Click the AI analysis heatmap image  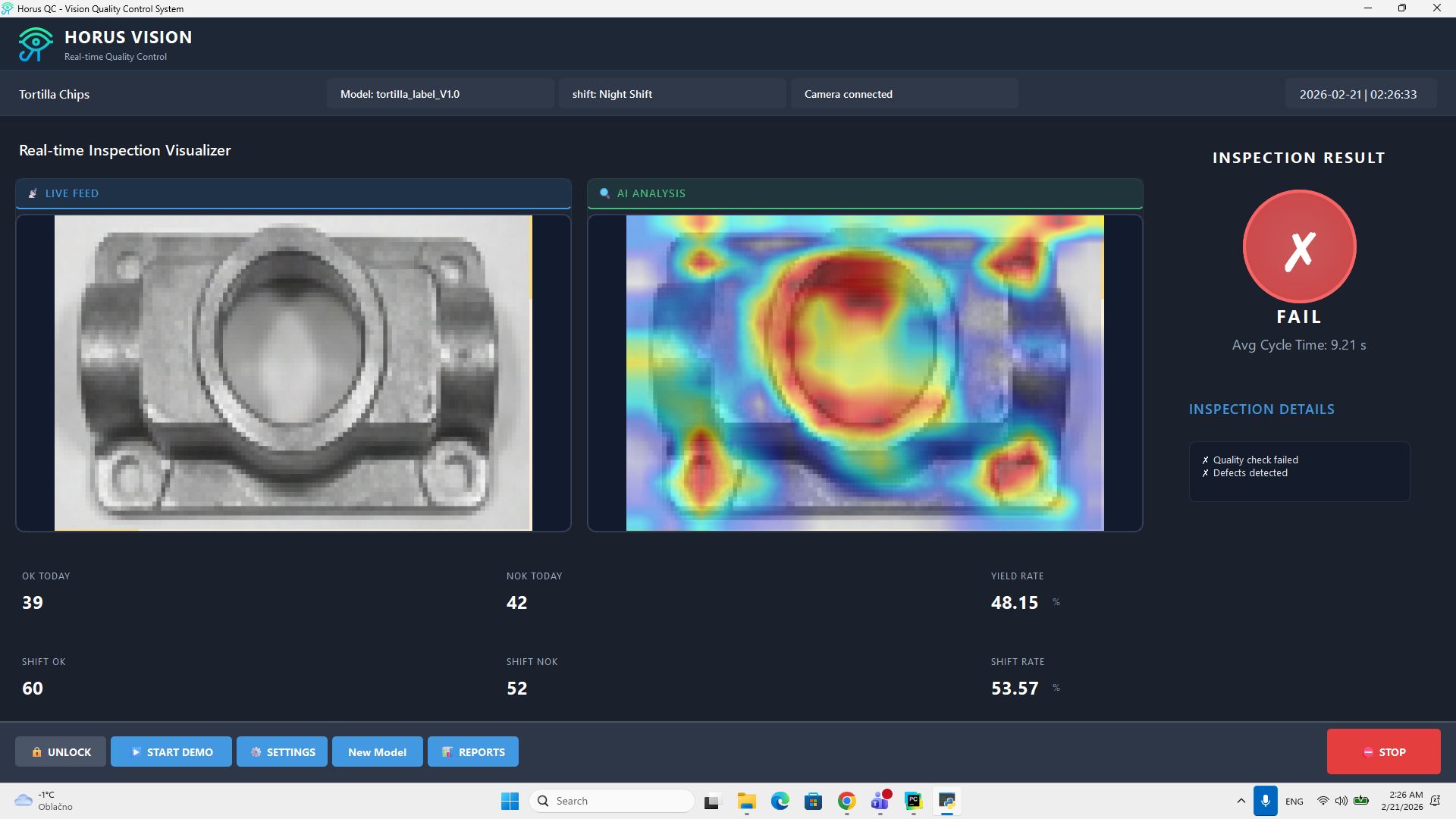point(864,373)
